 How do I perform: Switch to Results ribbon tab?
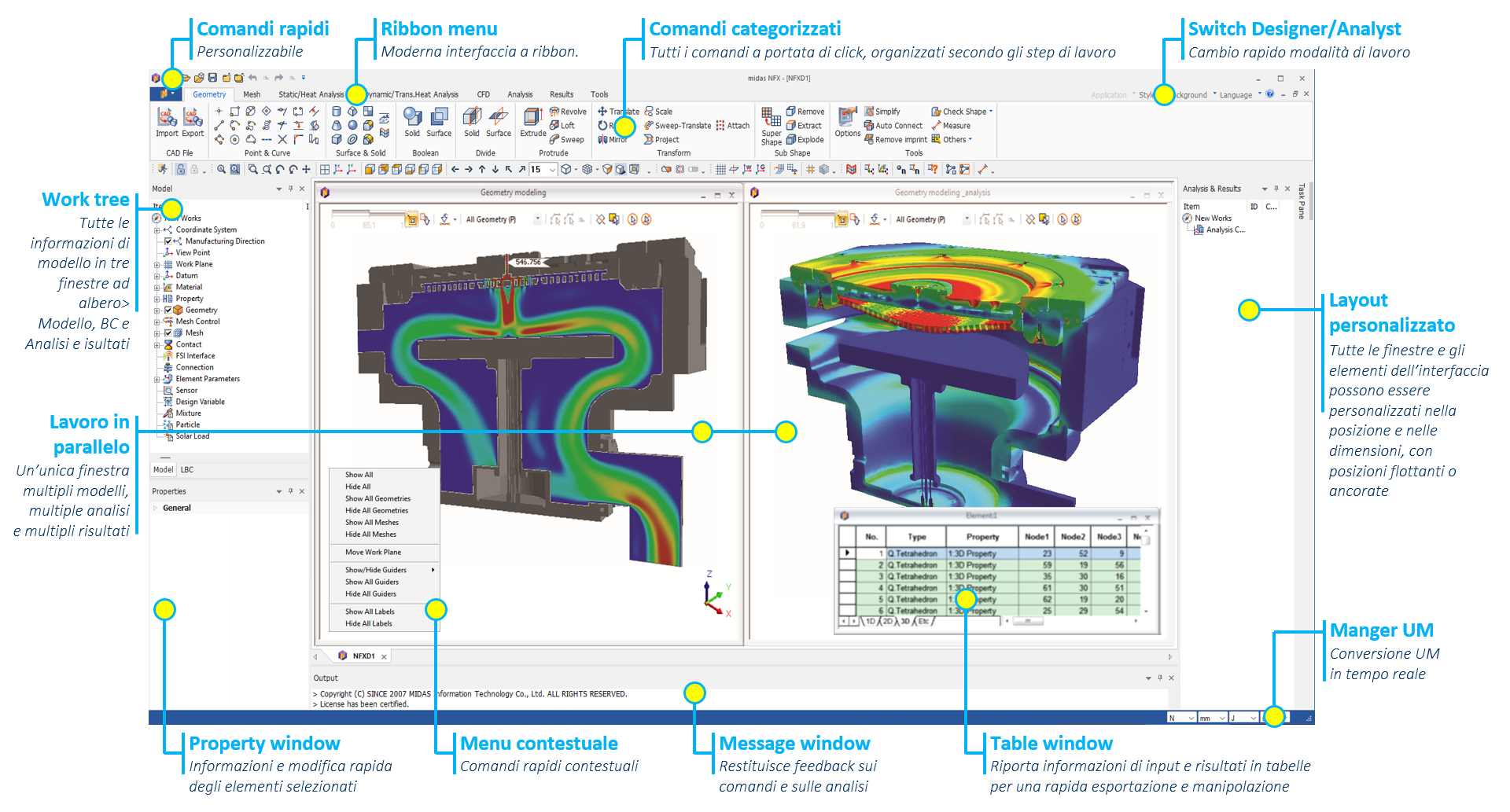562,94
